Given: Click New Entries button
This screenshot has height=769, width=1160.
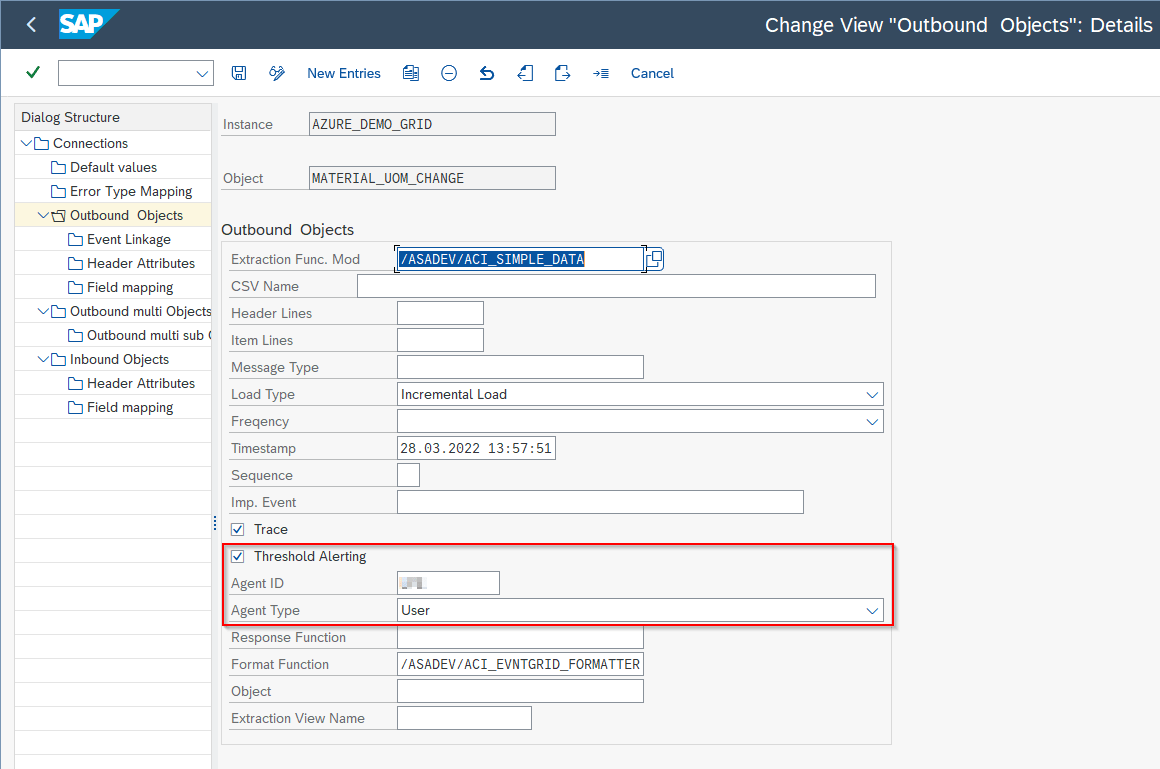Looking at the screenshot, I should [x=344, y=73].
